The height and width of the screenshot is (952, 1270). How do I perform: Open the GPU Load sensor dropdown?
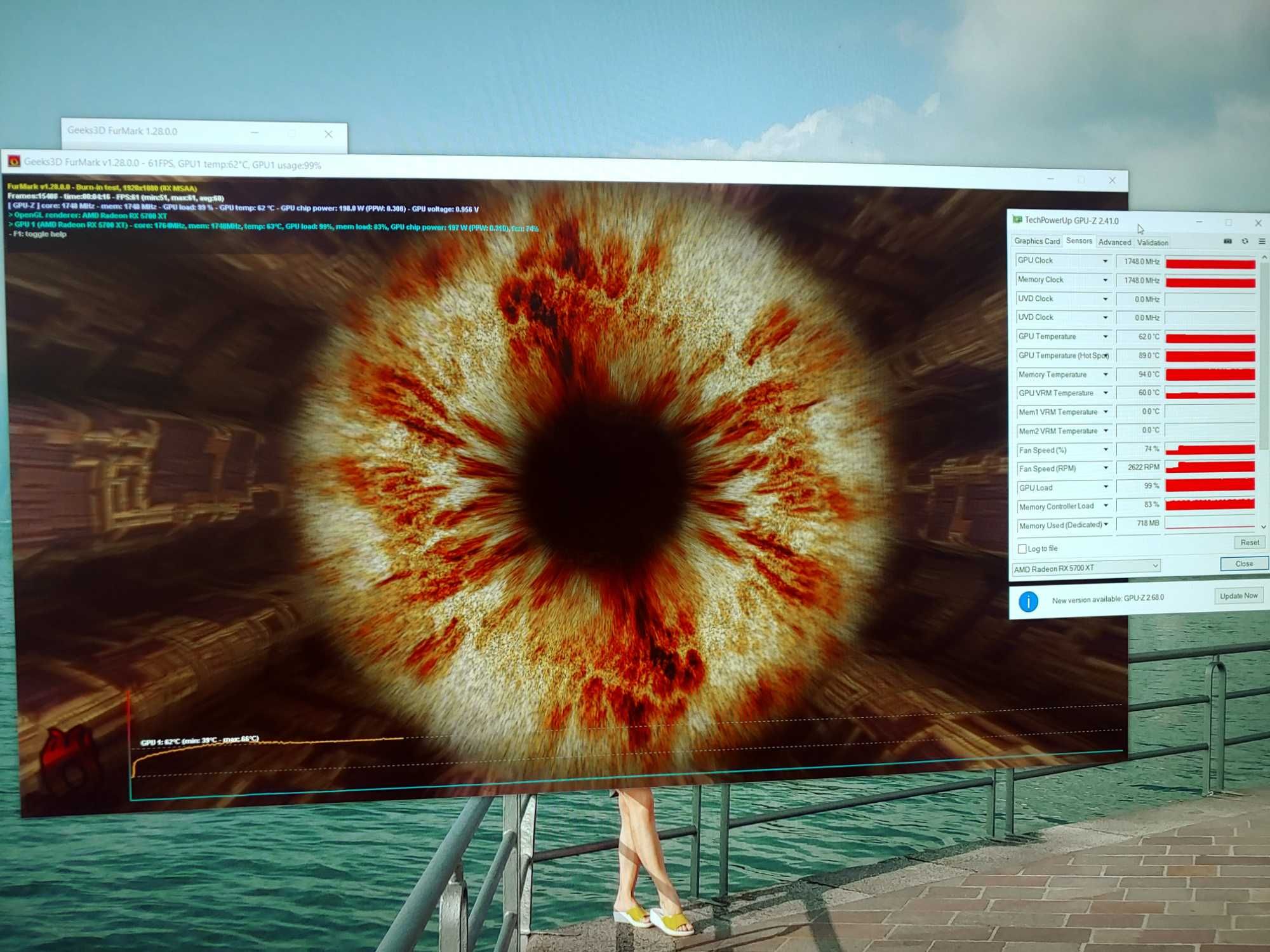pos(1106,487)
